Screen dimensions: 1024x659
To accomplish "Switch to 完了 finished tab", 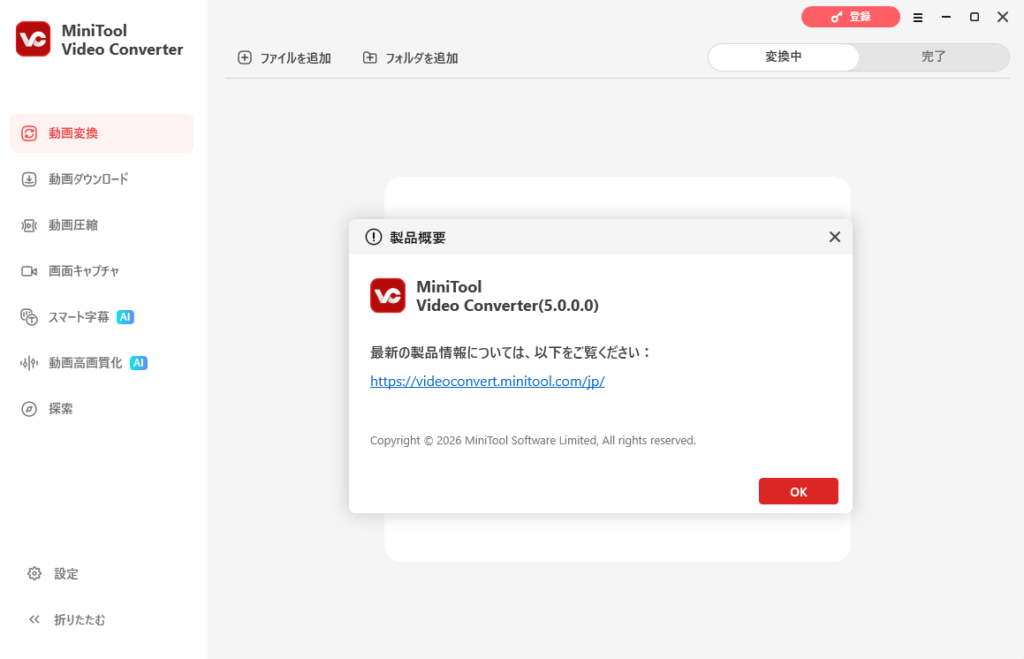I will click(x=934, y=57).
